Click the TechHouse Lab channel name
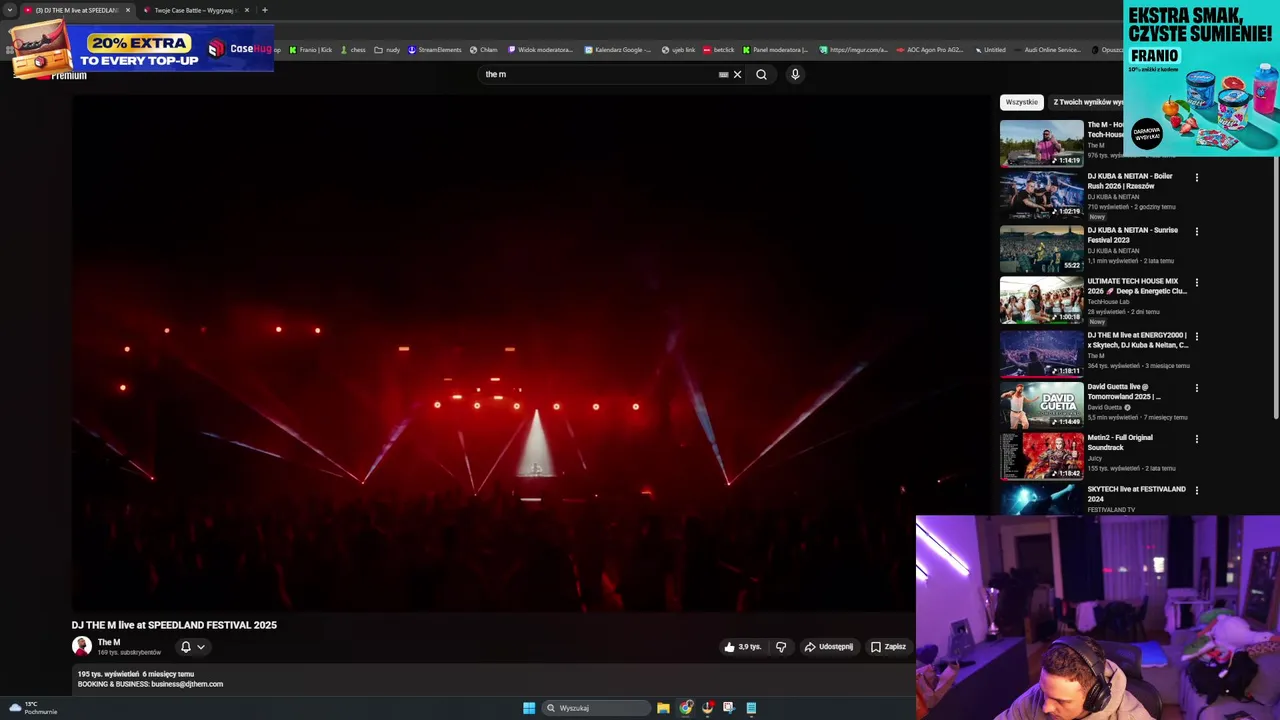This screenshot has height=720, width=1280. (x=1108, y=302)
